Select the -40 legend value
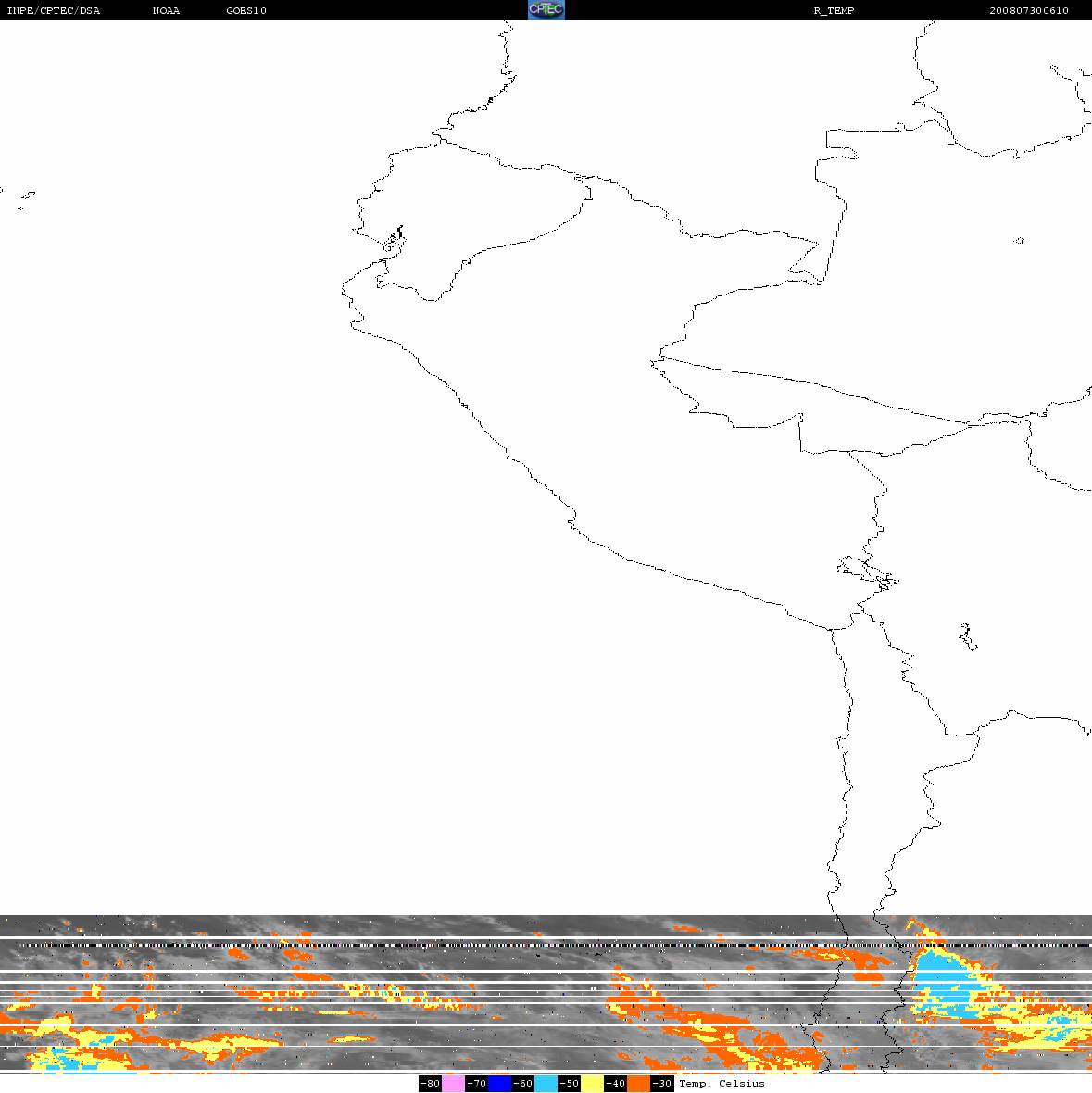This screenshot has width=1092, height=1093. pos(615,1083)
